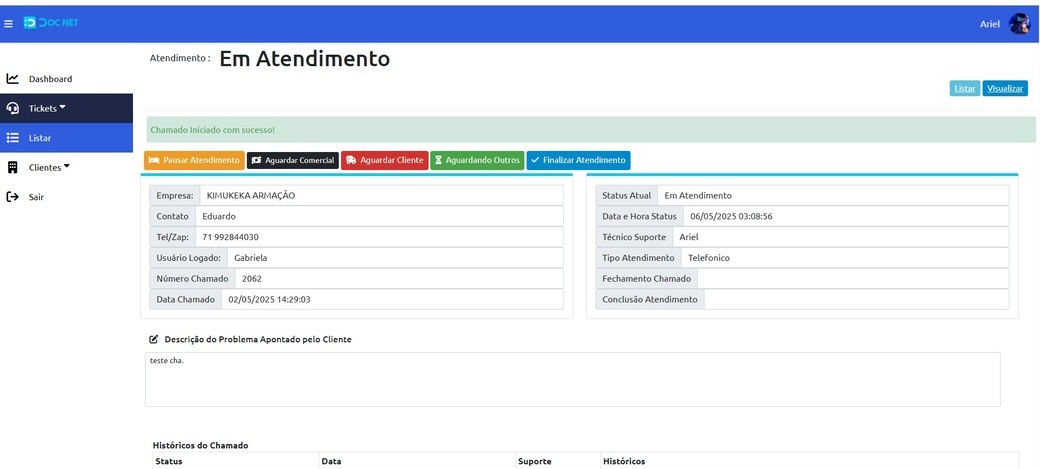Click the Ariel username in header
1040x469 pixels.
click(x=990, y=24)
